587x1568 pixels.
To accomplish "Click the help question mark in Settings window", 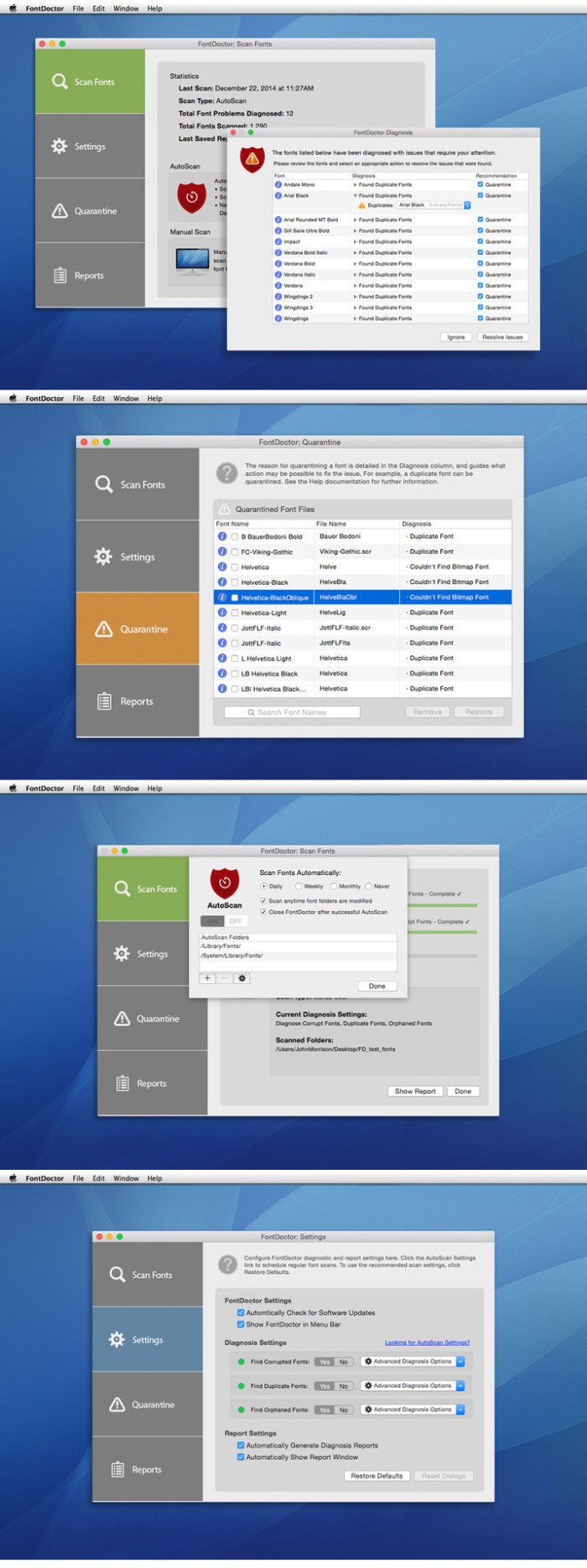I will tap(227, 1265).
